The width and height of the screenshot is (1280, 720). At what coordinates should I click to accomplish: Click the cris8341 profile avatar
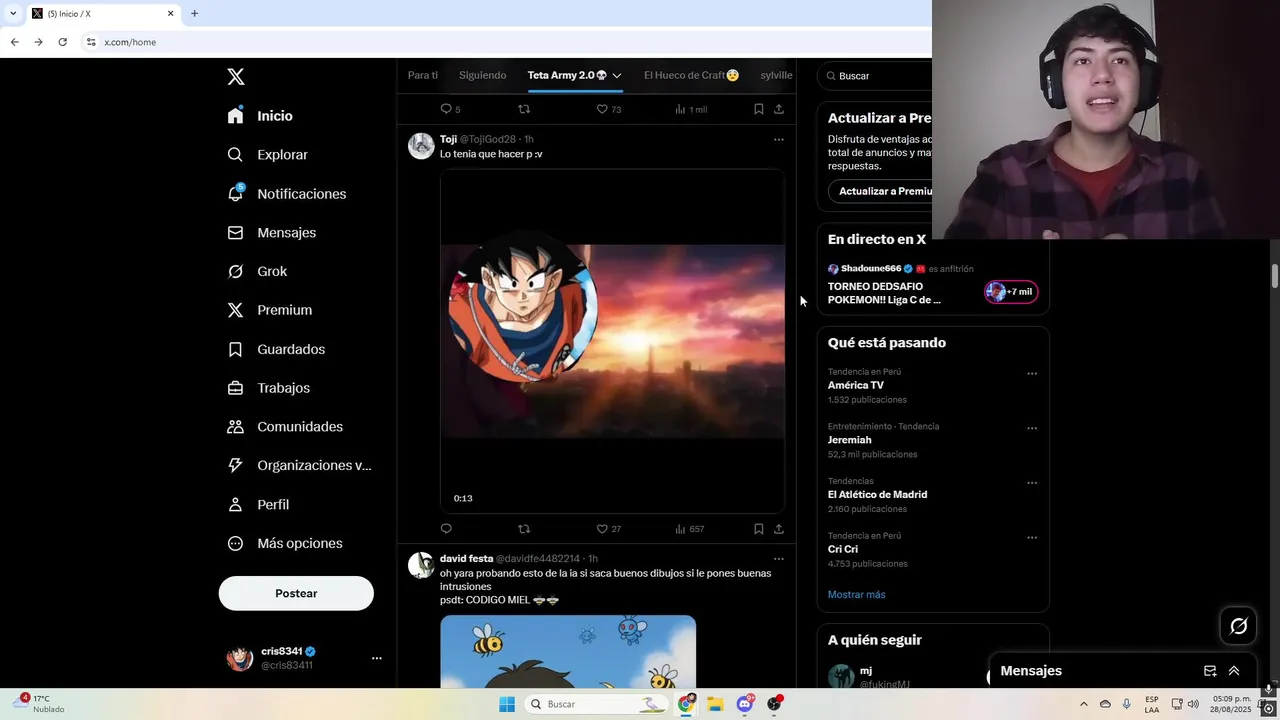(x=240, y=658)
